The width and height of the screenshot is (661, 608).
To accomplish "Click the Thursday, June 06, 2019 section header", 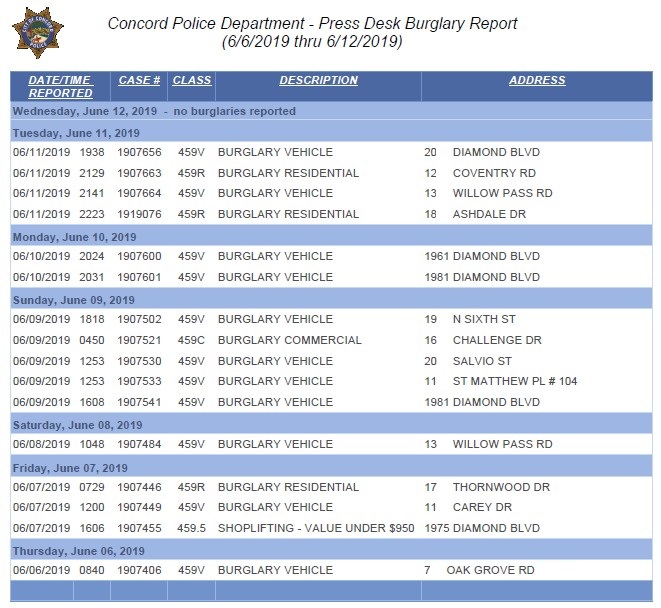I will tap(78, 551).
